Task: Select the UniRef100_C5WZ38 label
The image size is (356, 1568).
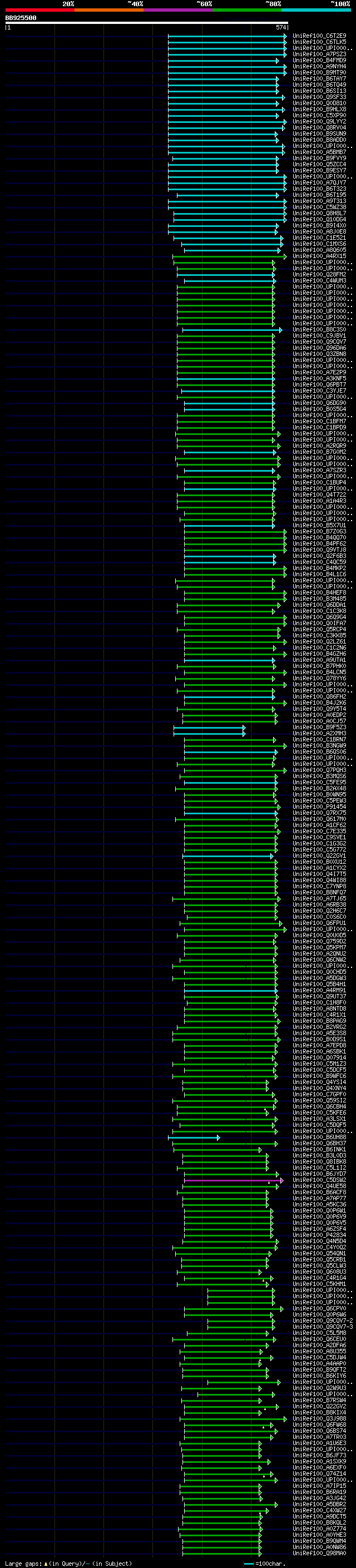Action: [x=319, y=207]
